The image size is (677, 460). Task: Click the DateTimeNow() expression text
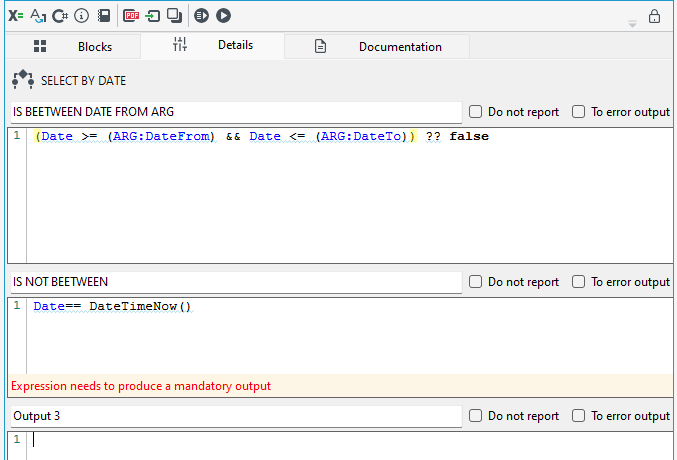point(140,306)
